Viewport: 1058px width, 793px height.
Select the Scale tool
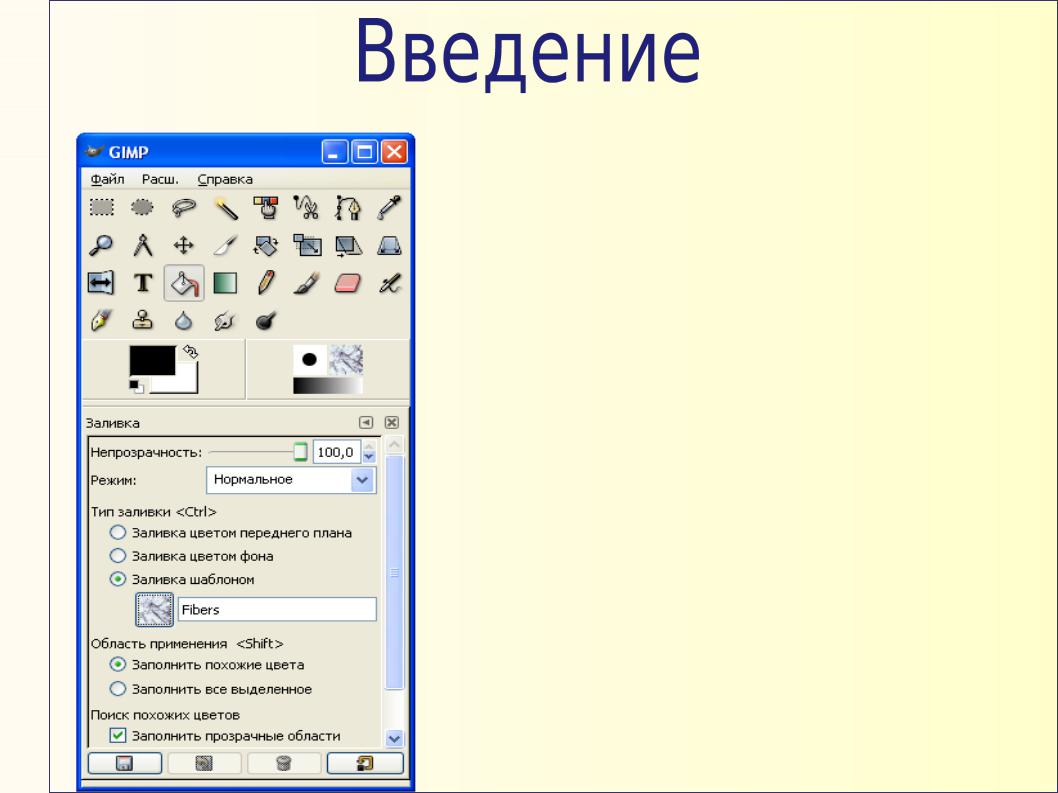click(x=307, y=245)
